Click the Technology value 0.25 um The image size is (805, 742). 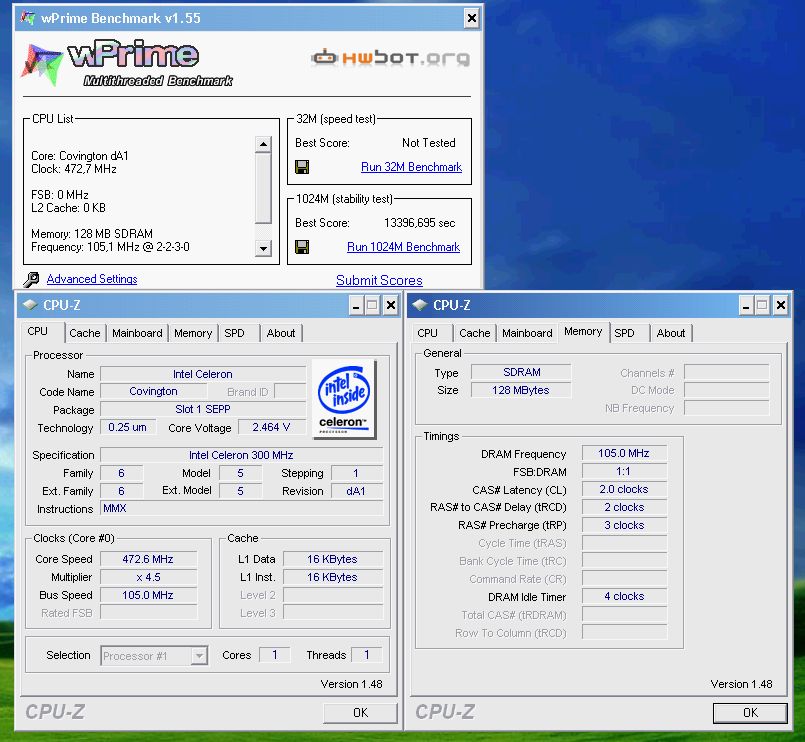pos(128,427)
